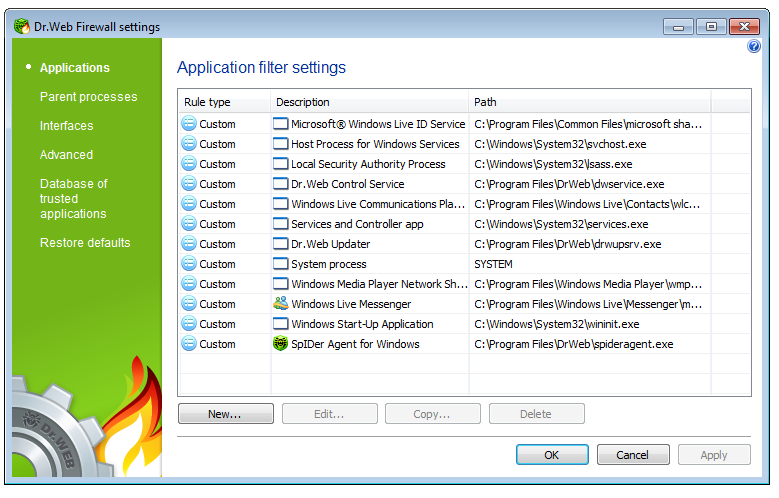Image resolution: width=779 pixels, height=498 pixels.
Task: Go to the Advanced section
Action: 67,155
